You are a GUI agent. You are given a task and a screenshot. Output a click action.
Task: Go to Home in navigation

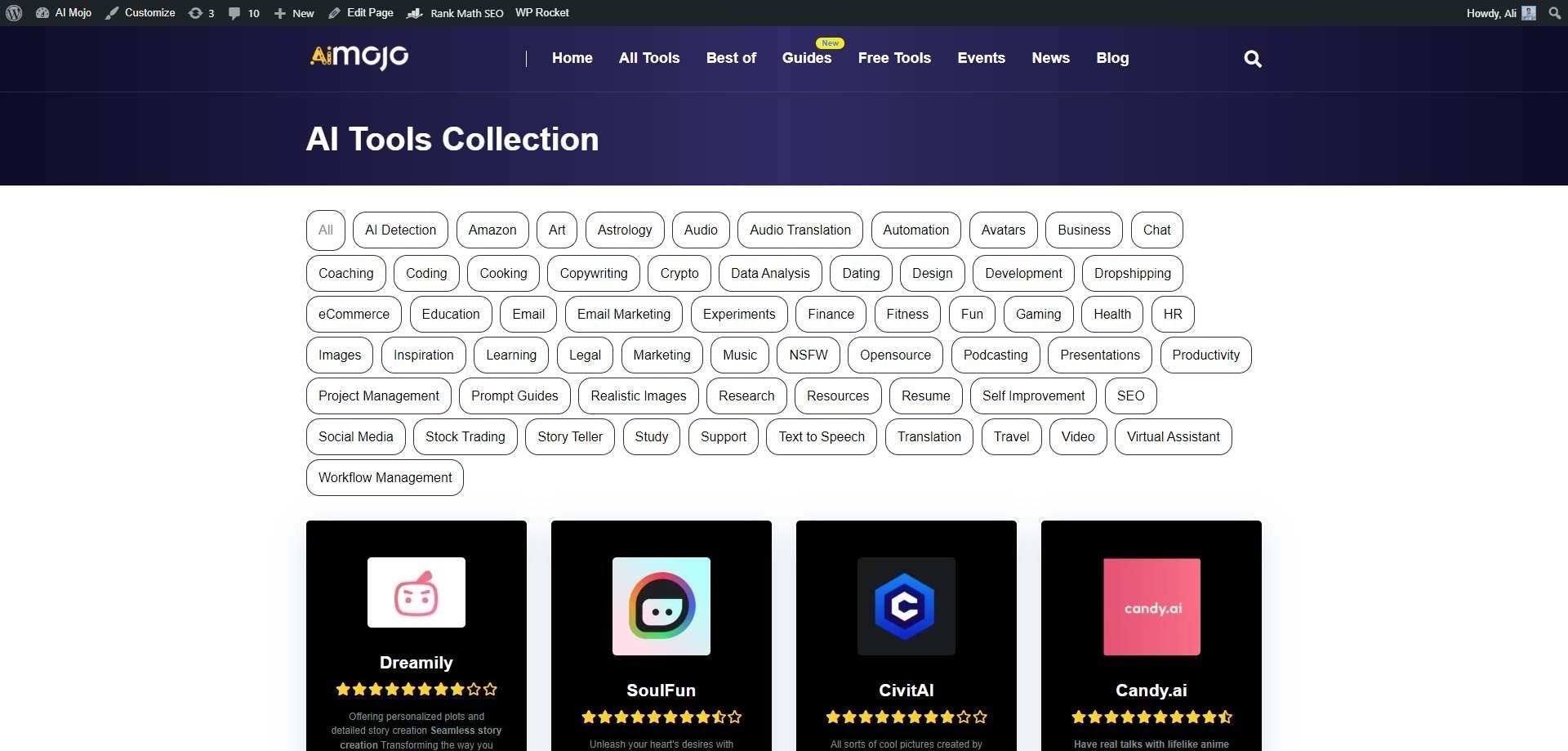(572, 58)
